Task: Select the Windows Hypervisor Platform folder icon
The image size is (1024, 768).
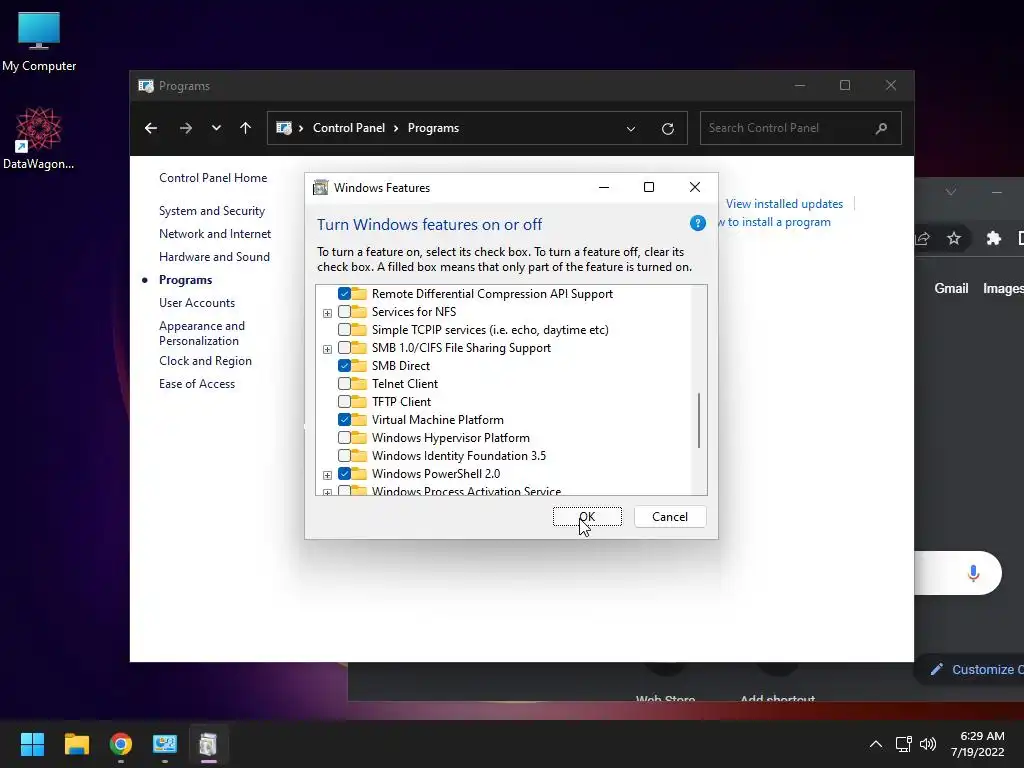Action: point(359,438)
